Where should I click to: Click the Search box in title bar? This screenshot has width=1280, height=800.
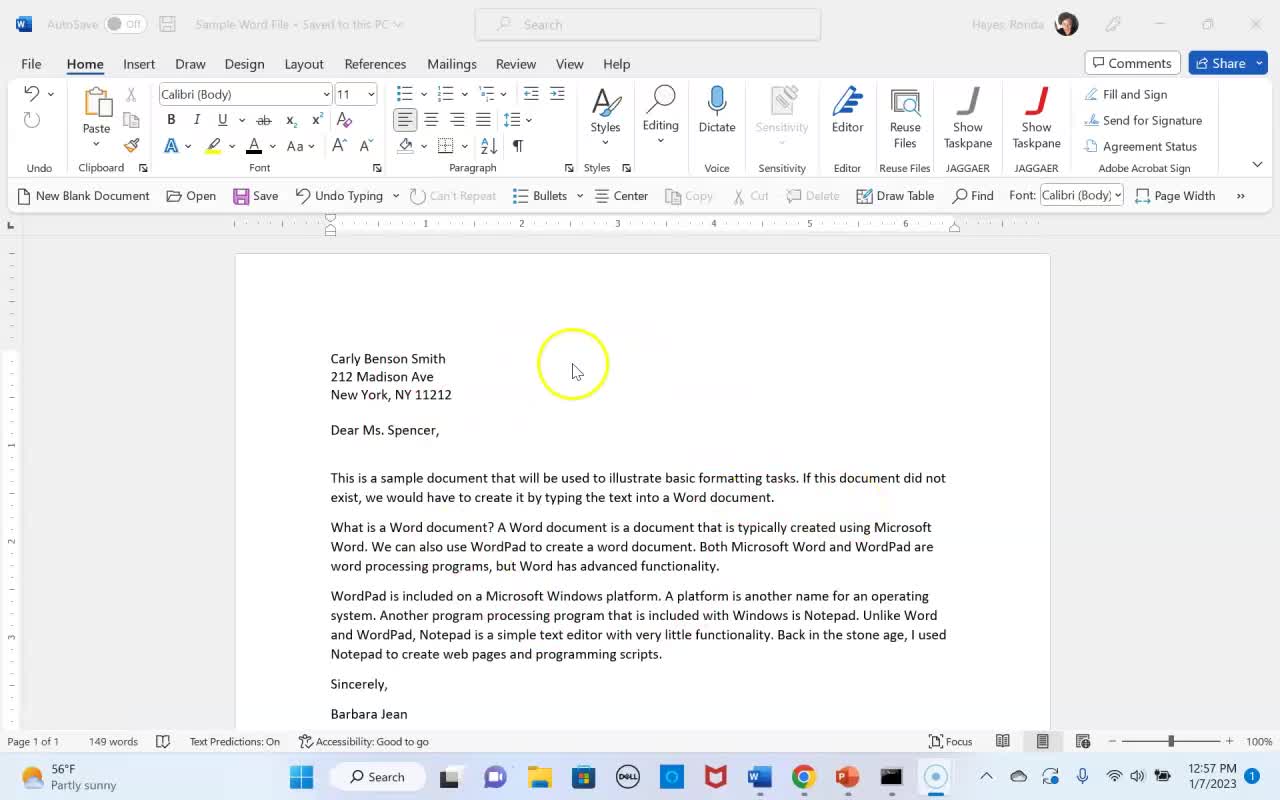pyautogui.click(x=648, y=24)
